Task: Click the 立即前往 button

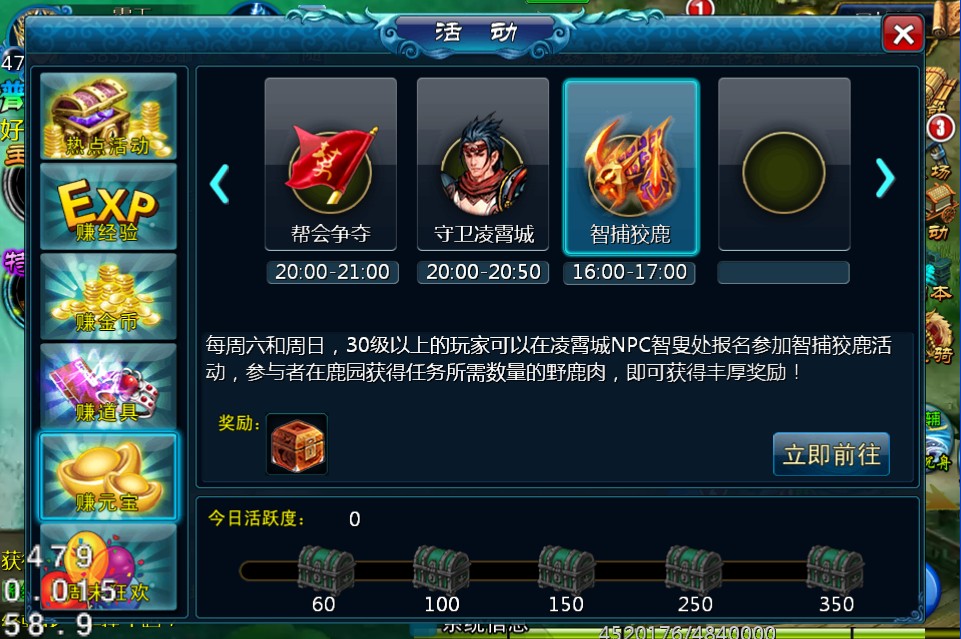Action: click(831, 454)
